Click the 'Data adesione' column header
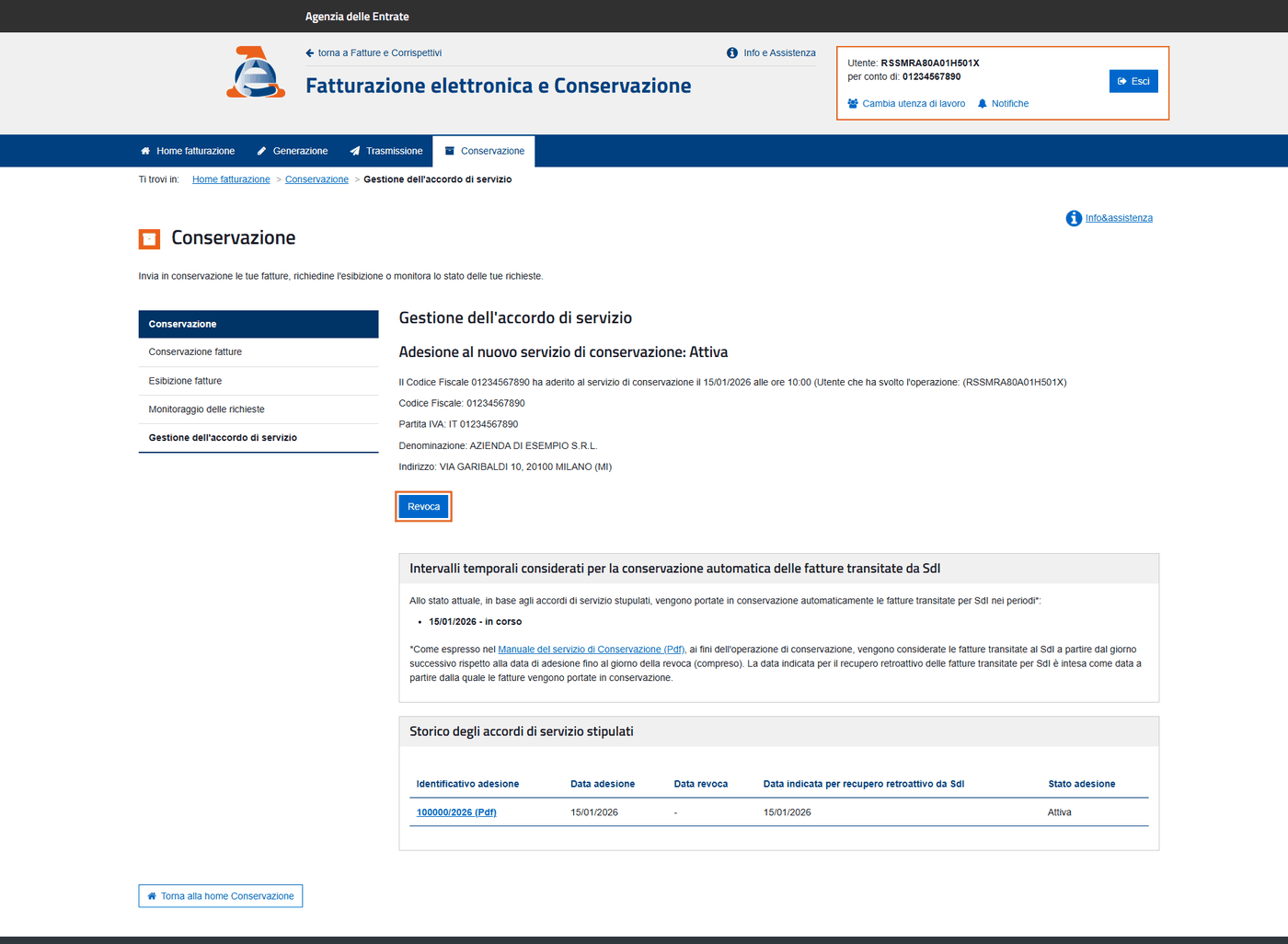Screen dimensions: 1288x944 tap(603, 784)
